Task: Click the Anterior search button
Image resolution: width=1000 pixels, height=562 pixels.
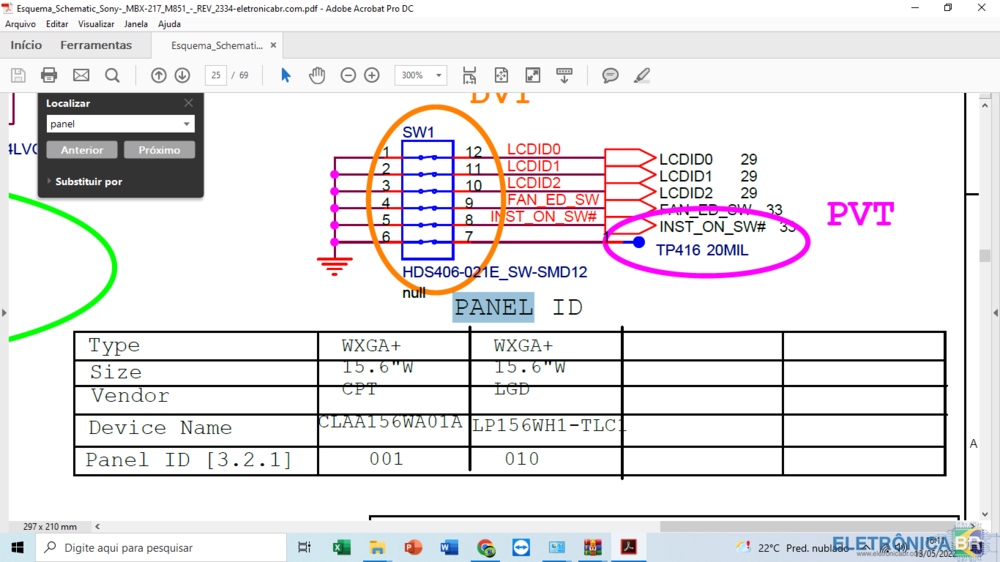Action: [x=82, y=150]
